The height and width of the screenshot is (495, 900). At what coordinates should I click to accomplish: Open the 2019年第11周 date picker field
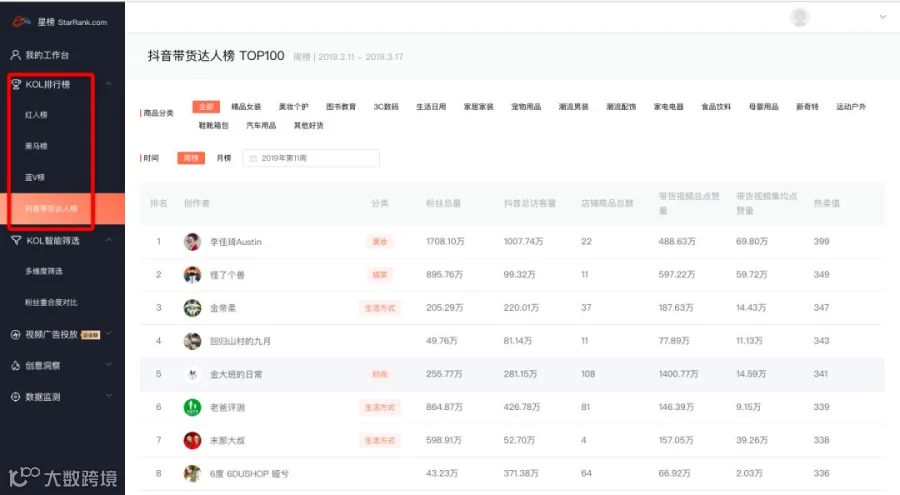[311, 158]
